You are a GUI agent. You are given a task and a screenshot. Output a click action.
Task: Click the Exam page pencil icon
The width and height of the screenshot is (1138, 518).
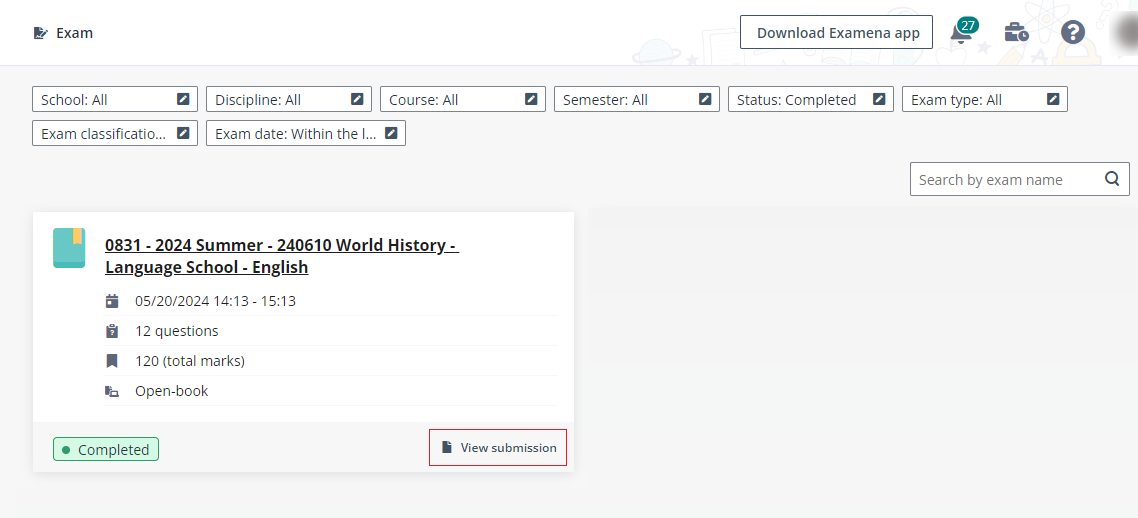pos(41,33)
